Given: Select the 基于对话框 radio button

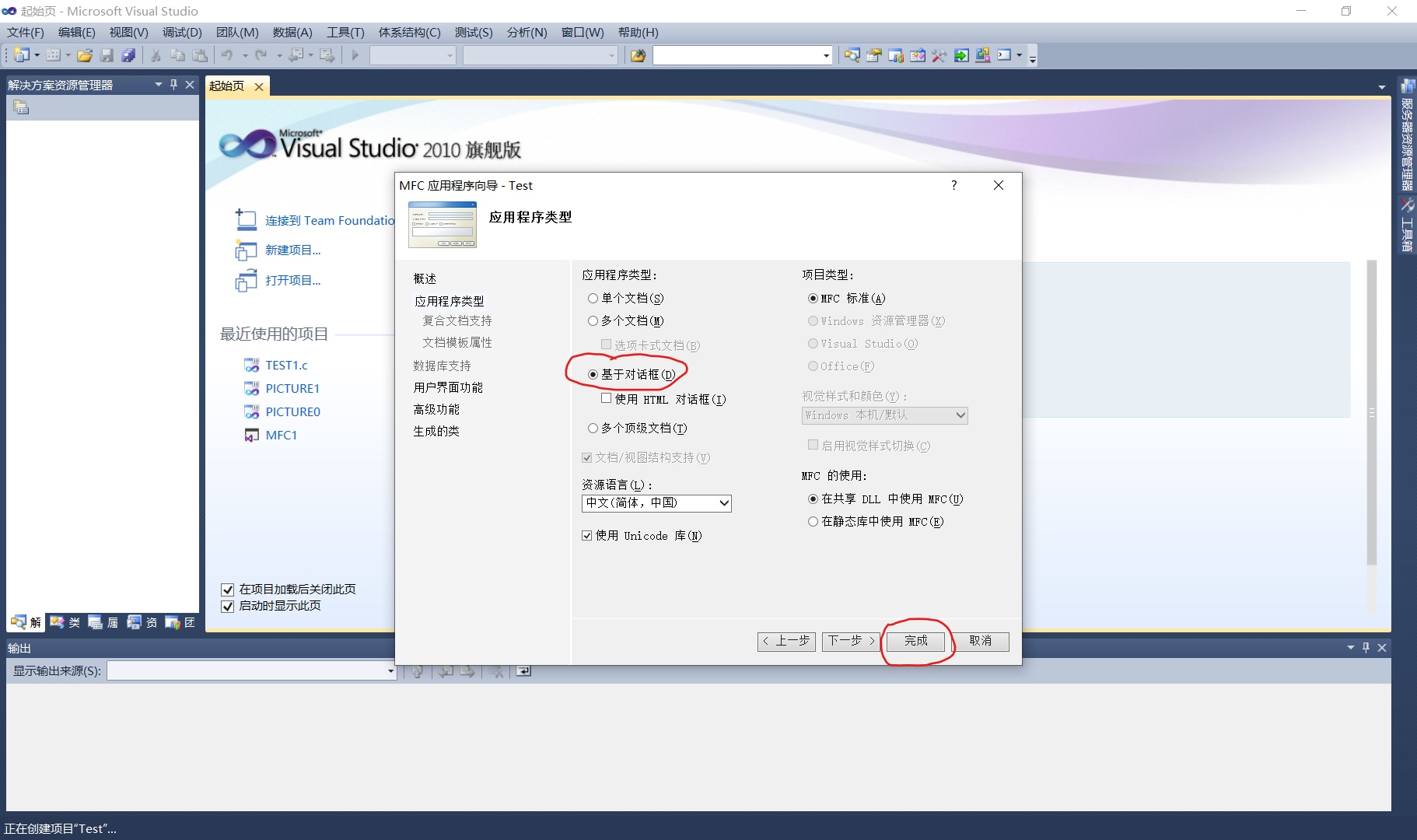Looking at the screenshot, I should tap(592, 374).
